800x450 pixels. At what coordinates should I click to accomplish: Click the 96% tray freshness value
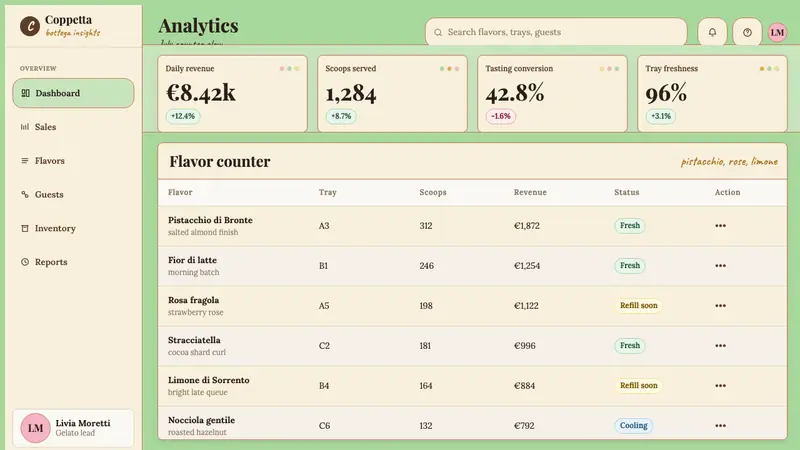(x=666, y=93)
